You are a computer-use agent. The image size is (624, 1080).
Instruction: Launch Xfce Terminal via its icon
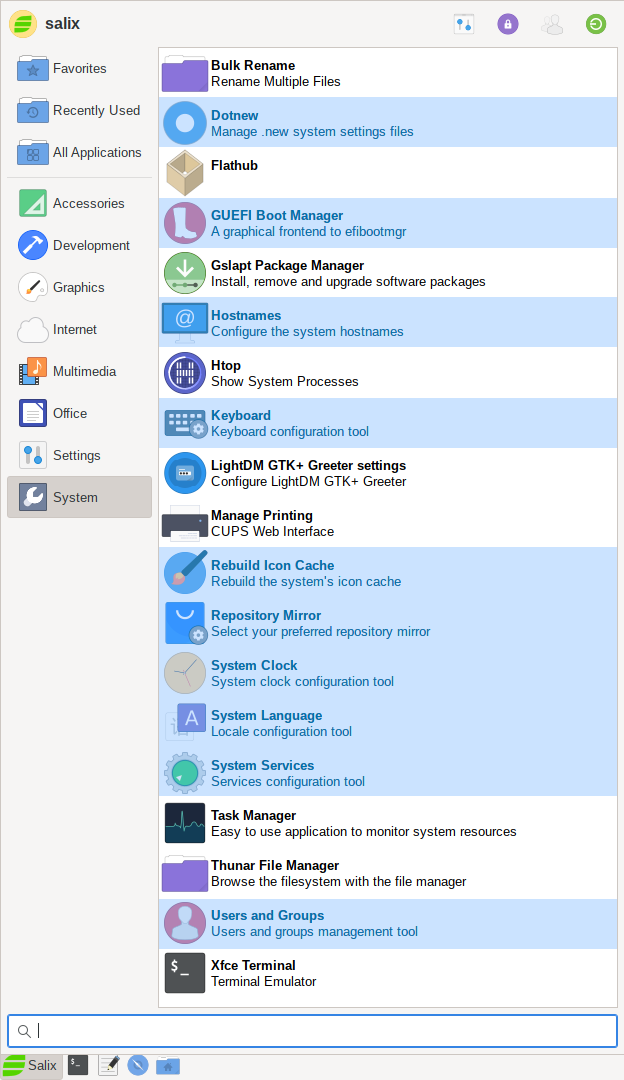tap(185, 973)
